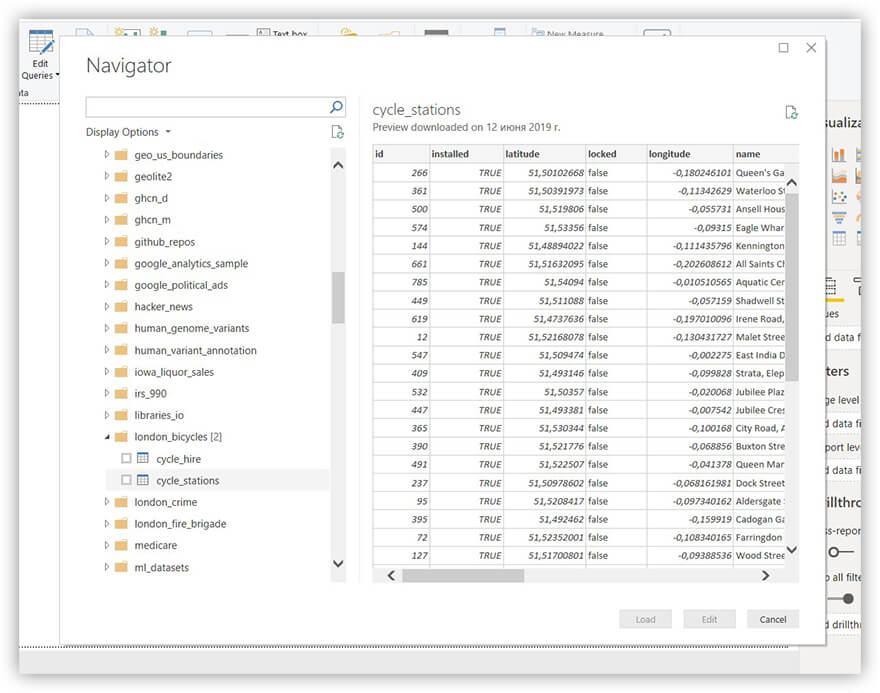
Task: Click the cycle_hire table icon
Action: 143,459
